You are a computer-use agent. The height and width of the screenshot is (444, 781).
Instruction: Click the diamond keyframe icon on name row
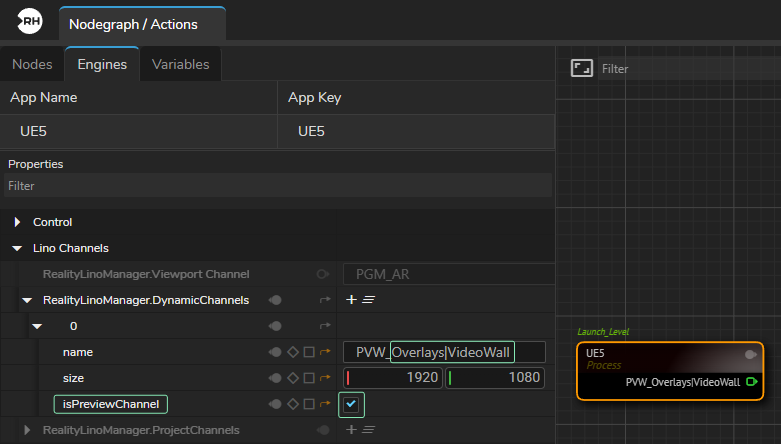292,352
